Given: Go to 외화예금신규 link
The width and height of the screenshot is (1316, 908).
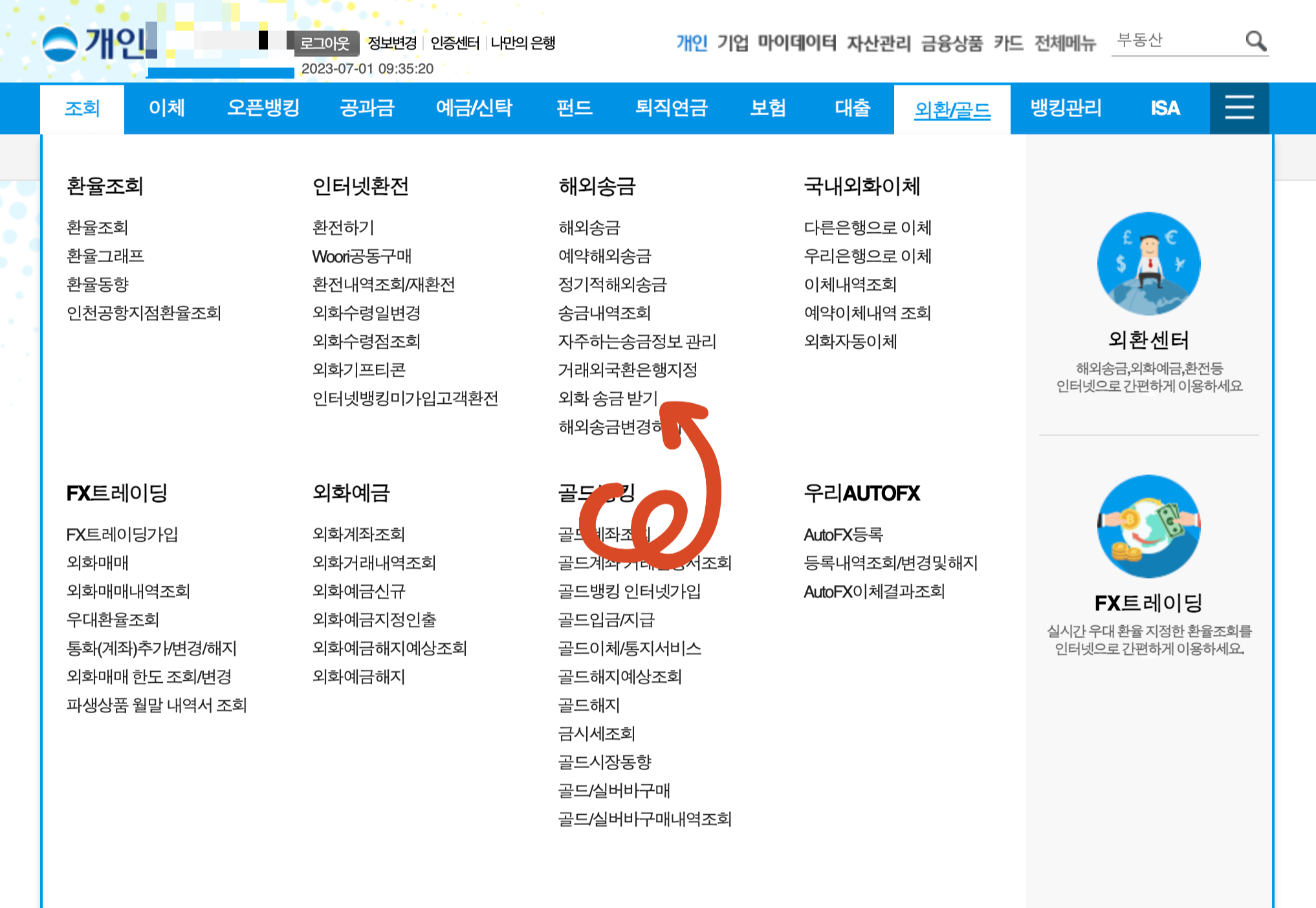Looking at the screenshot, I should (358, 592).
